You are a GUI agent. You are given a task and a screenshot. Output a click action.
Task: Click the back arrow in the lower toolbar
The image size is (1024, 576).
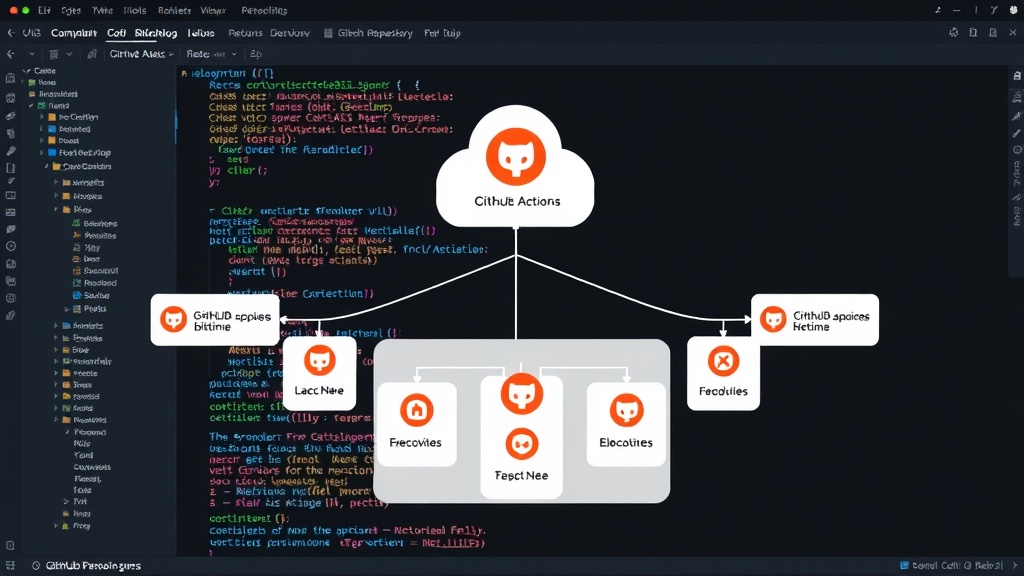(10, 54)
